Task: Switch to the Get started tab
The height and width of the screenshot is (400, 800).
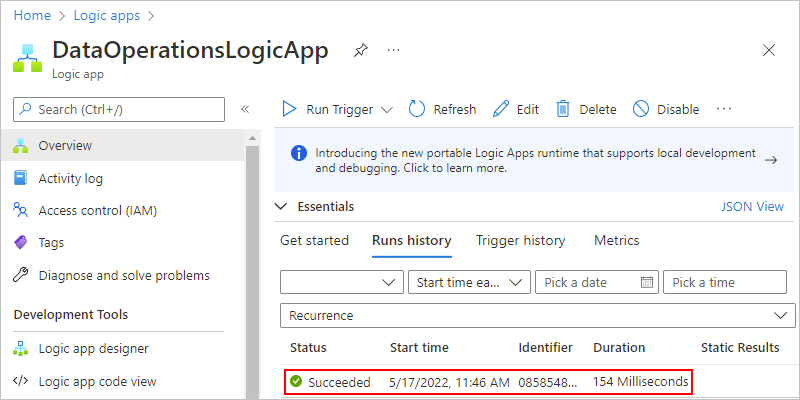Action: tap(314, 240)
